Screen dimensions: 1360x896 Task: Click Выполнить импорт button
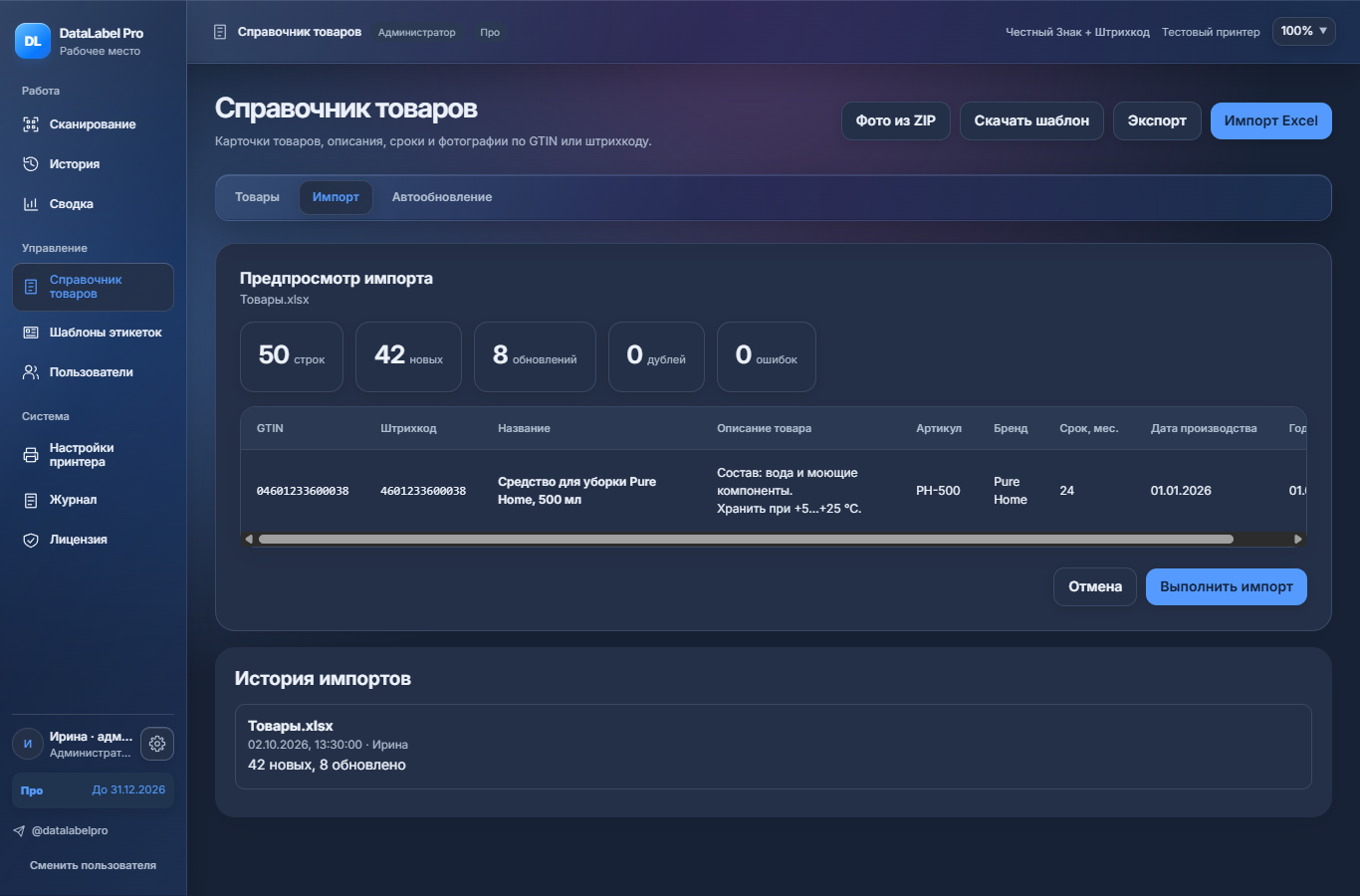[1227, 586]
